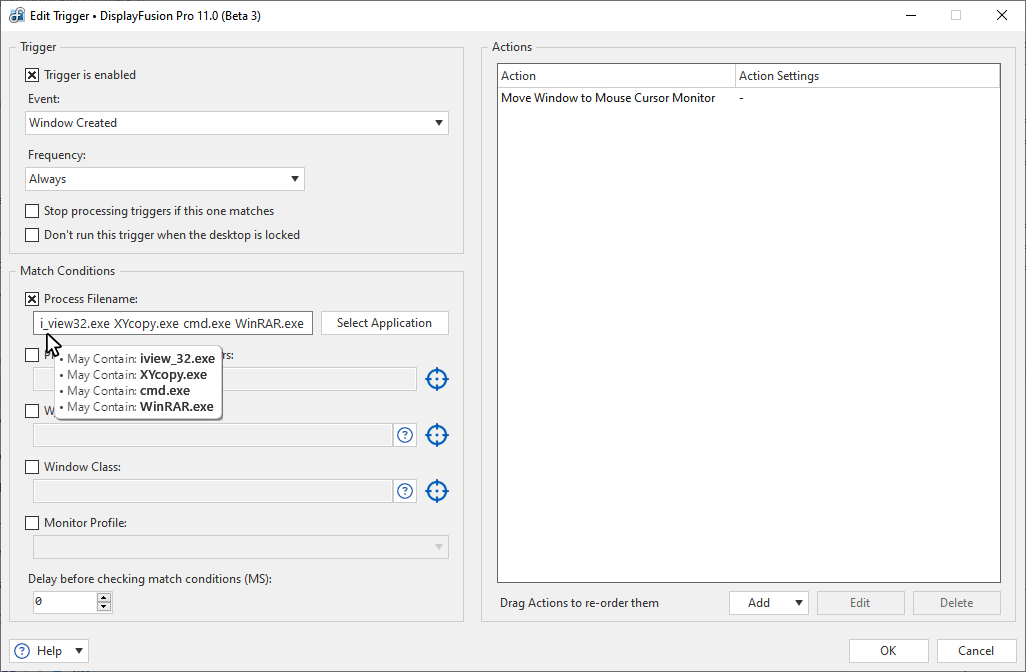Open the Add action dropdown button
The height and width of the screenshot is (672, 1026).
pos(768,603)
